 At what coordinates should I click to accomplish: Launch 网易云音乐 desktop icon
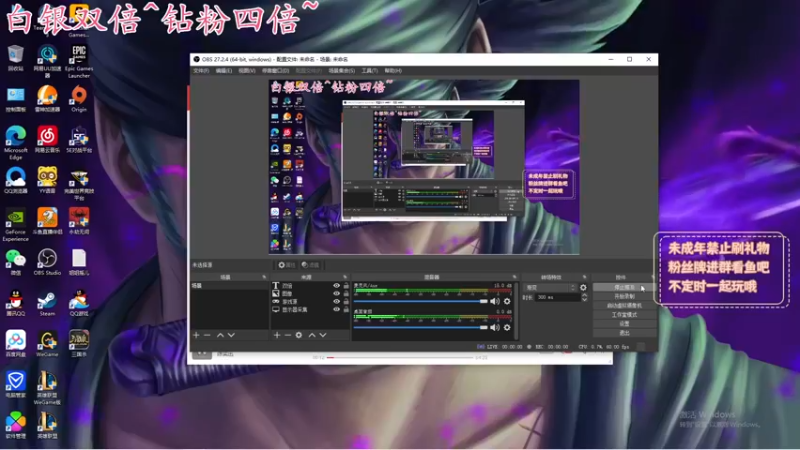(47, 139)
